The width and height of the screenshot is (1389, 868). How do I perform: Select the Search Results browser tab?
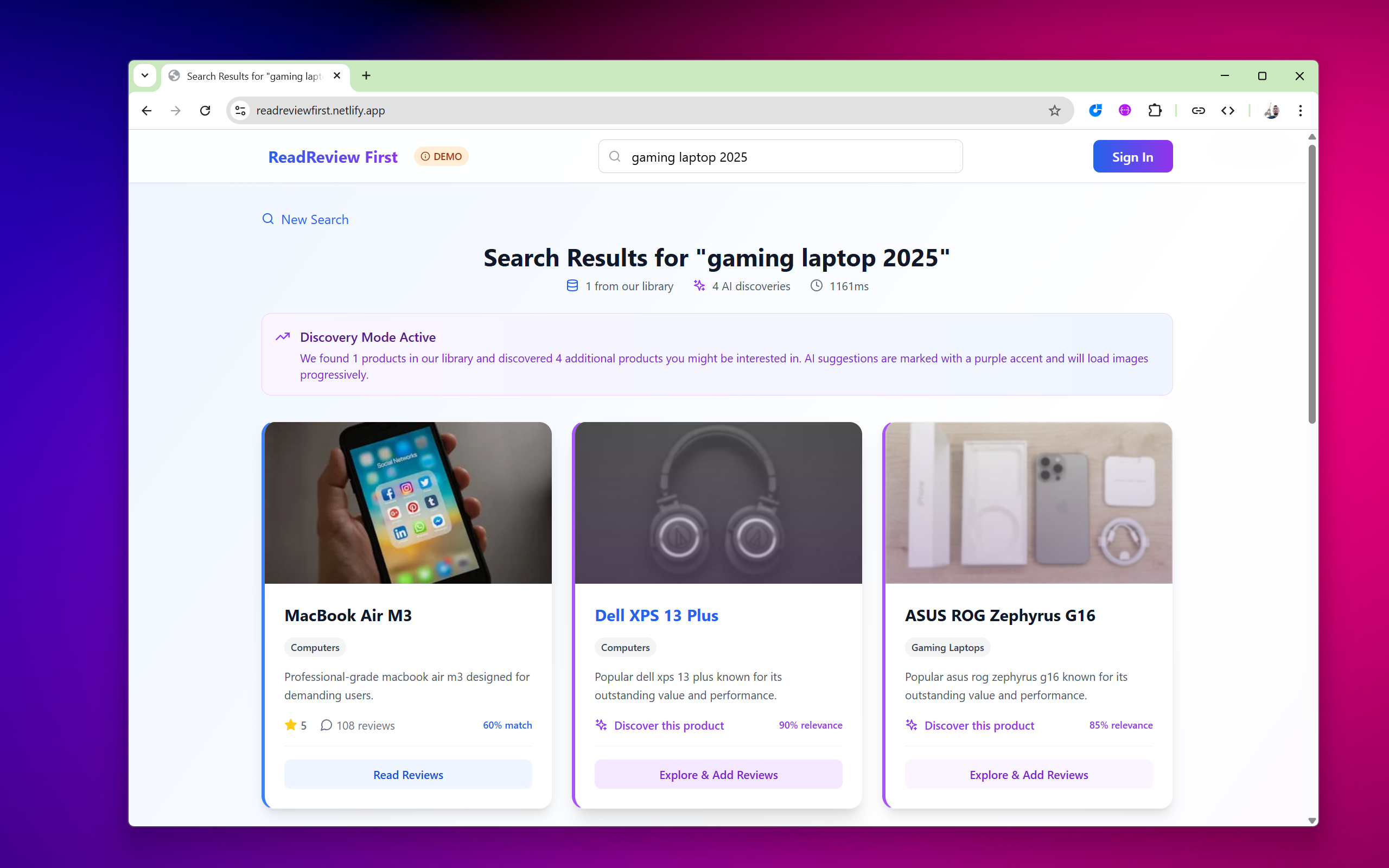coord(252,76)
